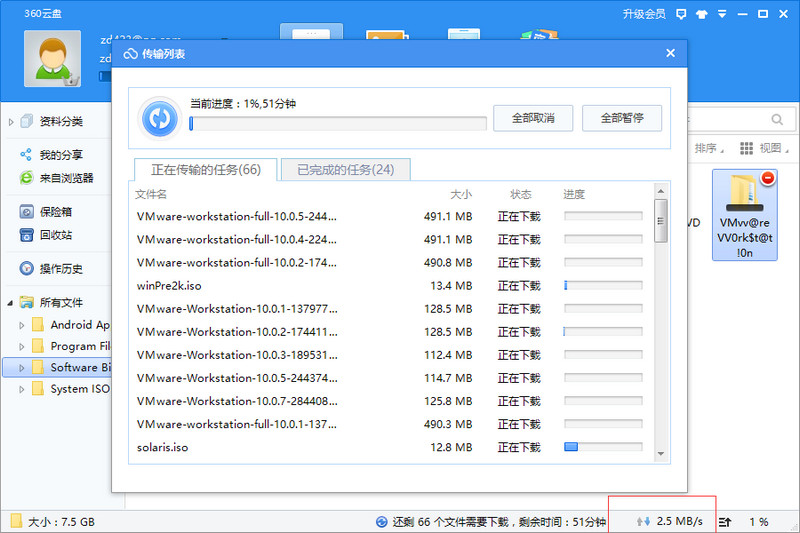Open the feedback message icon in title bar
Screen dimensions: 800x533
point(681,14)
